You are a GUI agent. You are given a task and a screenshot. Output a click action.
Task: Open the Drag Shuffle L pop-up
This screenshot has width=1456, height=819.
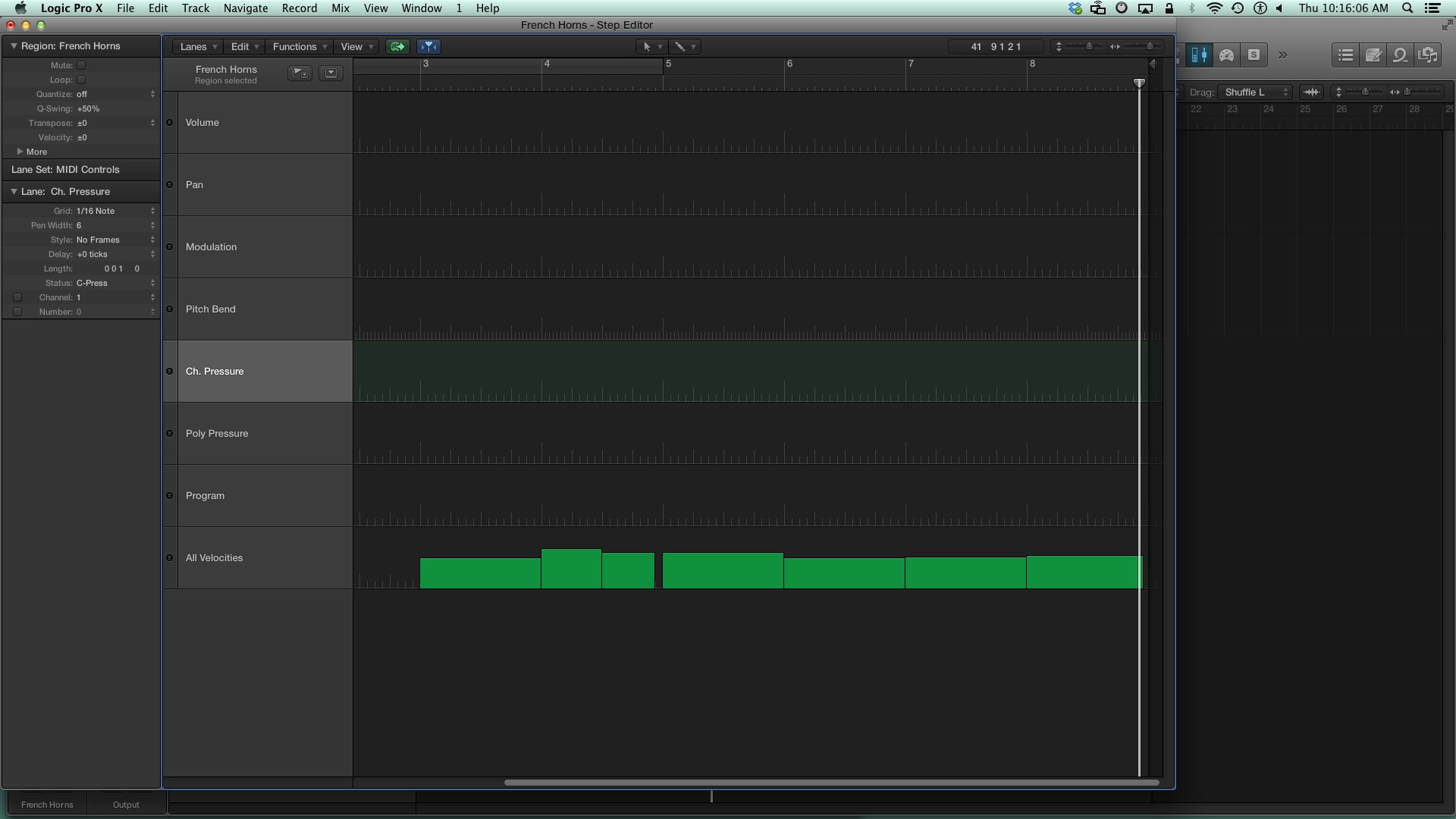1254,92
